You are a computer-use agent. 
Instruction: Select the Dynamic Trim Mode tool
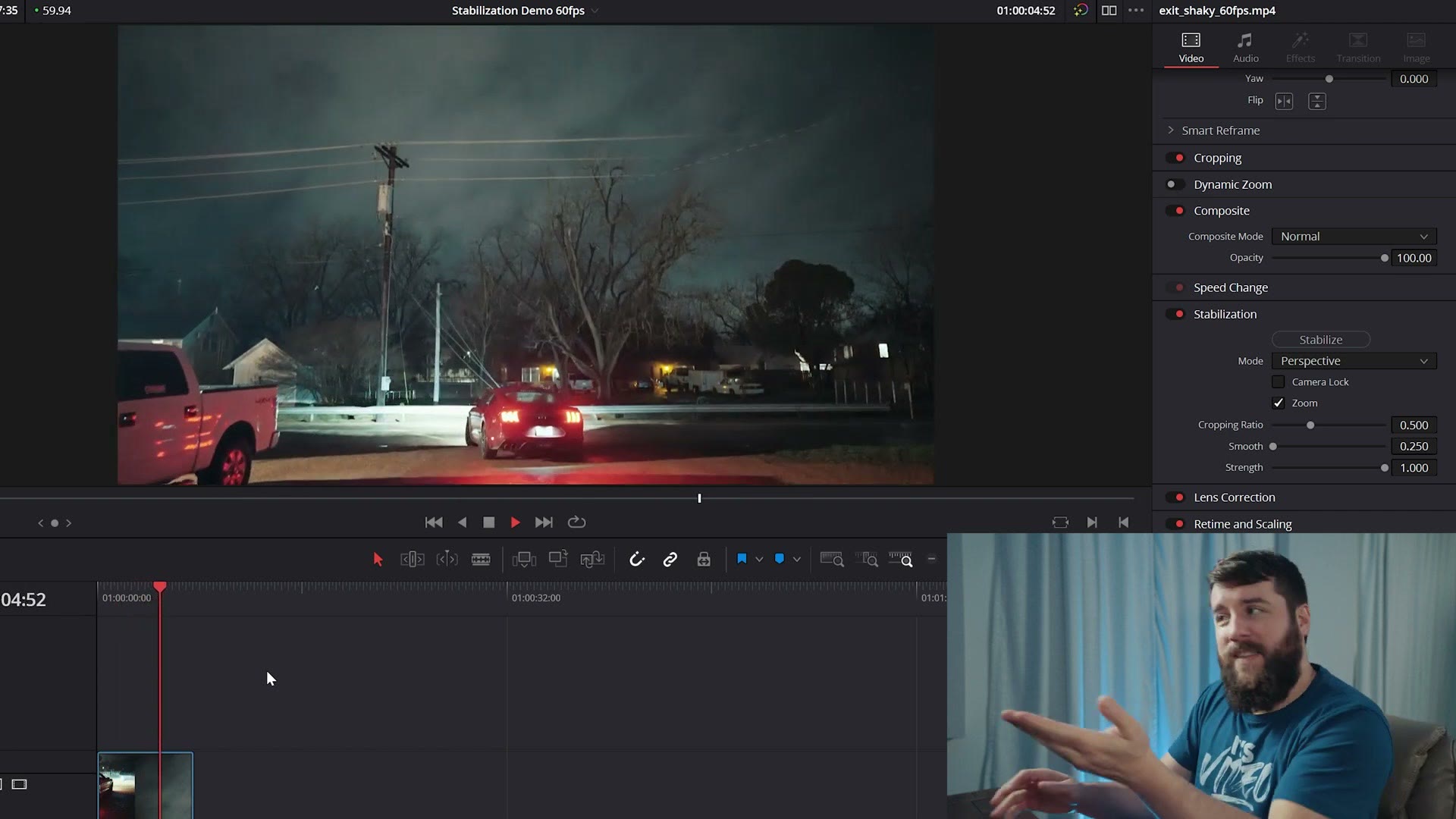point(447,560)
